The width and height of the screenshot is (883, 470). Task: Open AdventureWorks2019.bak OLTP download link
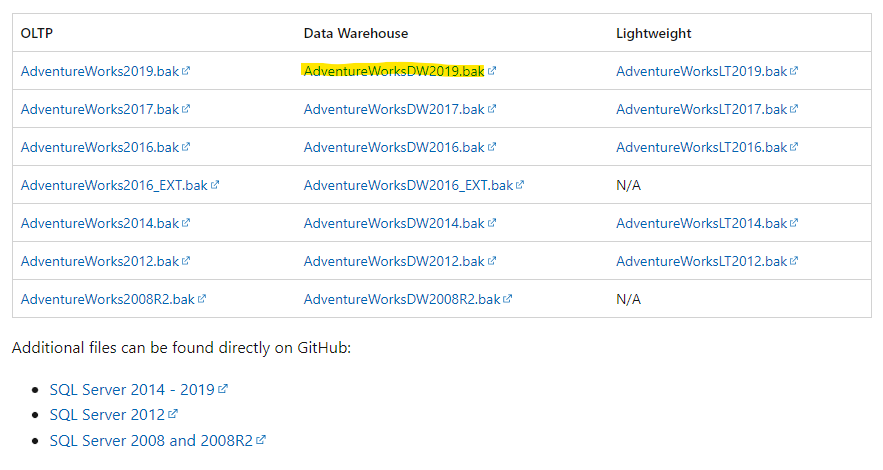click(100, 71)
